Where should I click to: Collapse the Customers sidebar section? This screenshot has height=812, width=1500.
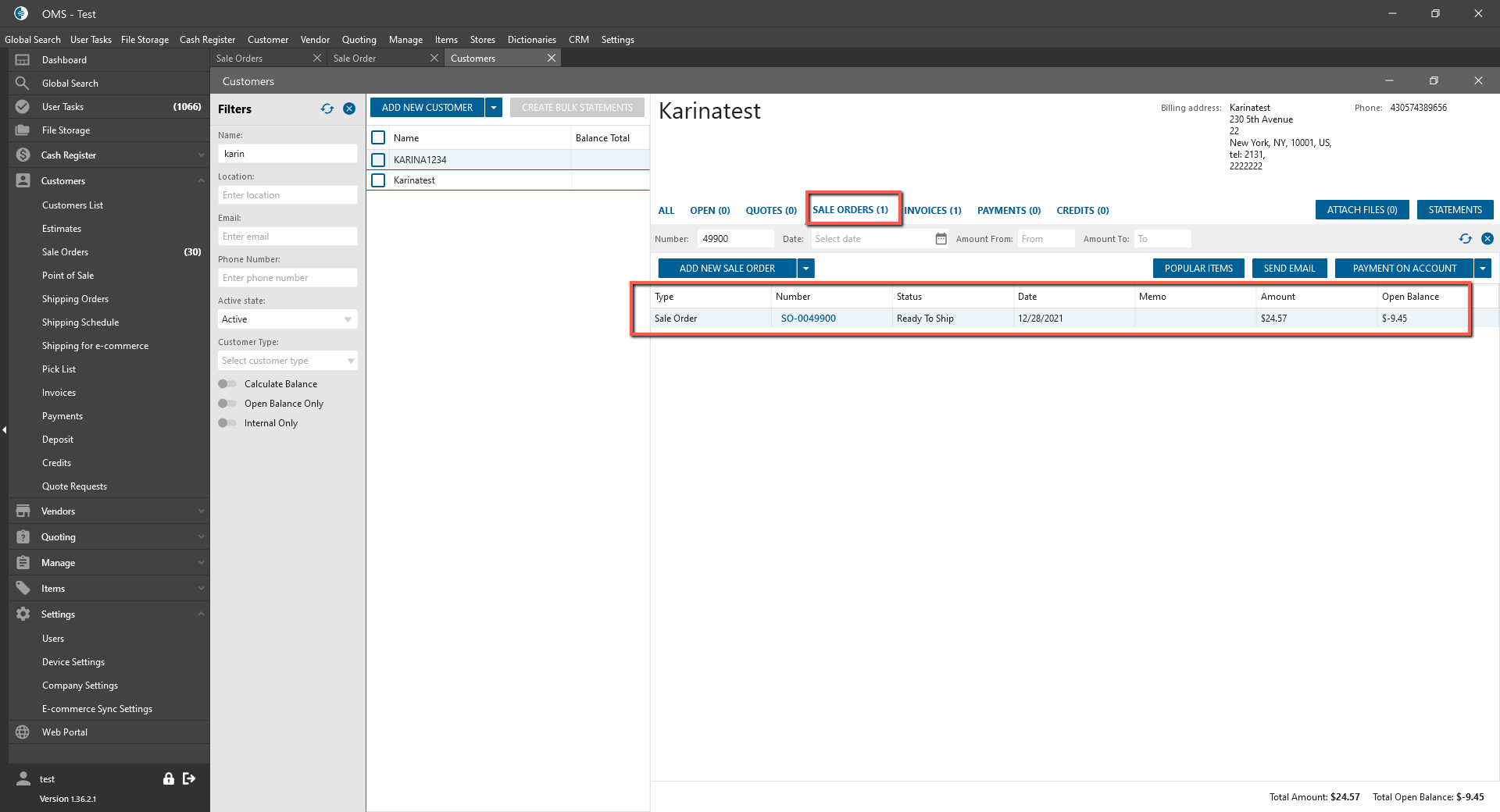tap(201, 180)
